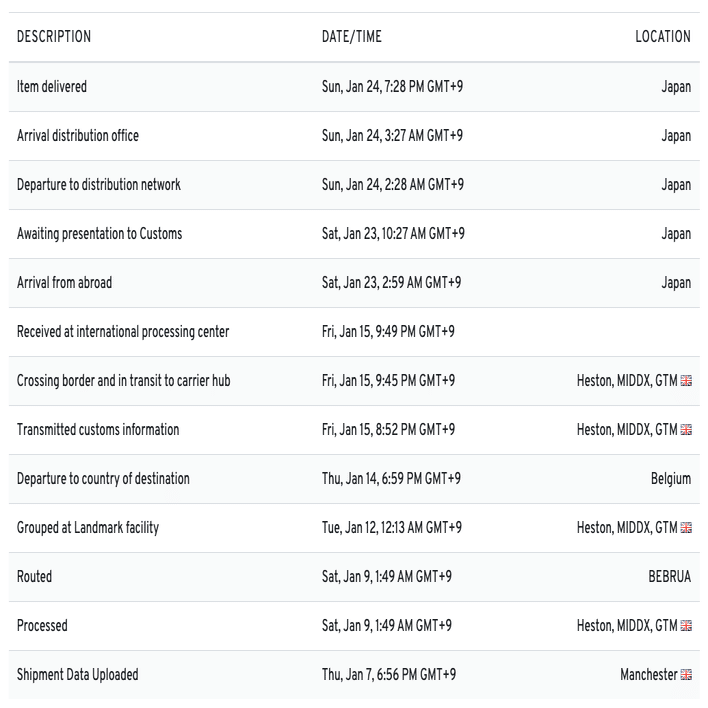Click the LOCATION column header
The height and width of the screenshot is (708, 708).
pyautogui.click(x=662, y=37)
